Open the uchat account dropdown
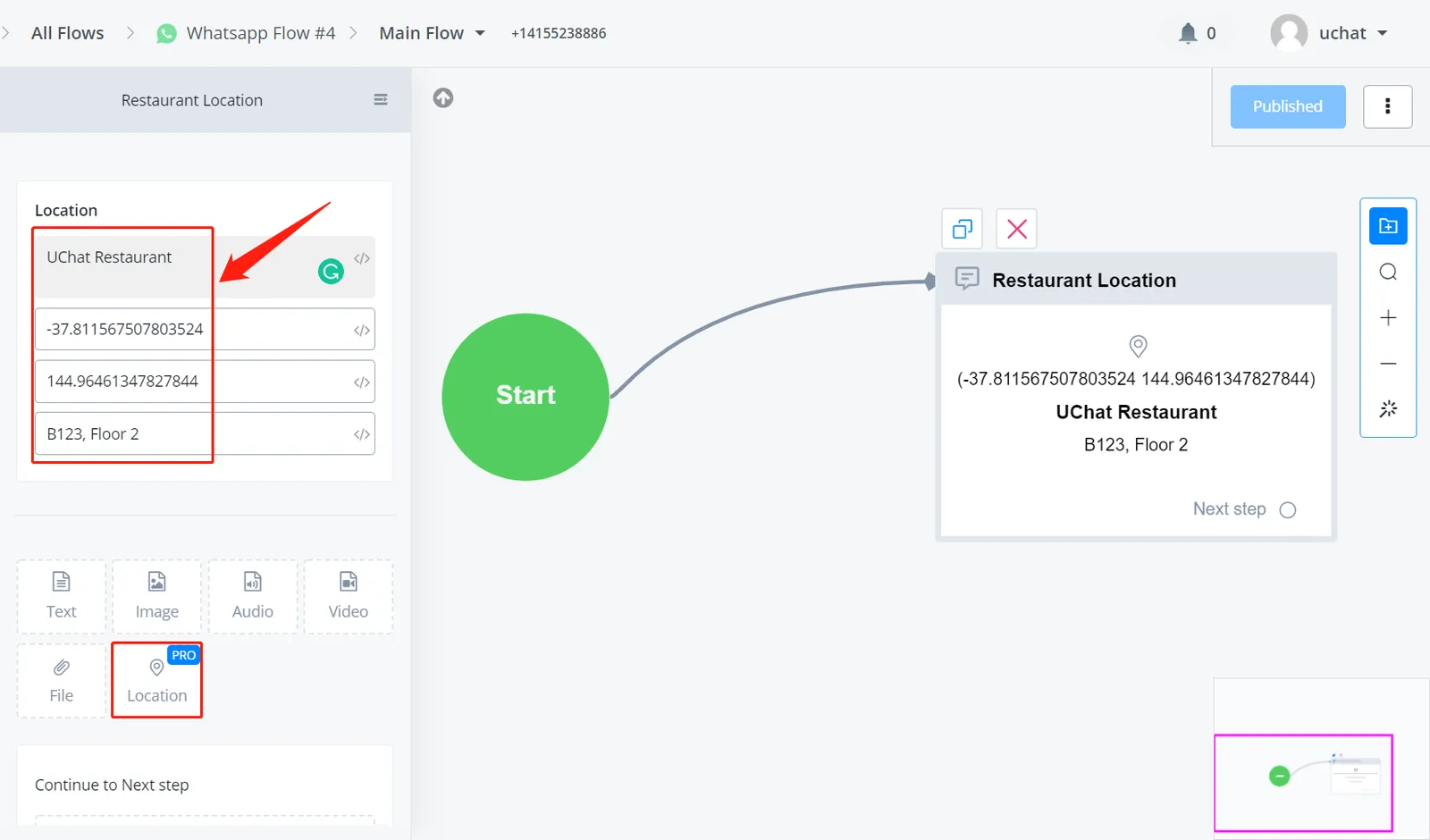This screenshot has width=1430, height=840. [x=1330, y=33]
